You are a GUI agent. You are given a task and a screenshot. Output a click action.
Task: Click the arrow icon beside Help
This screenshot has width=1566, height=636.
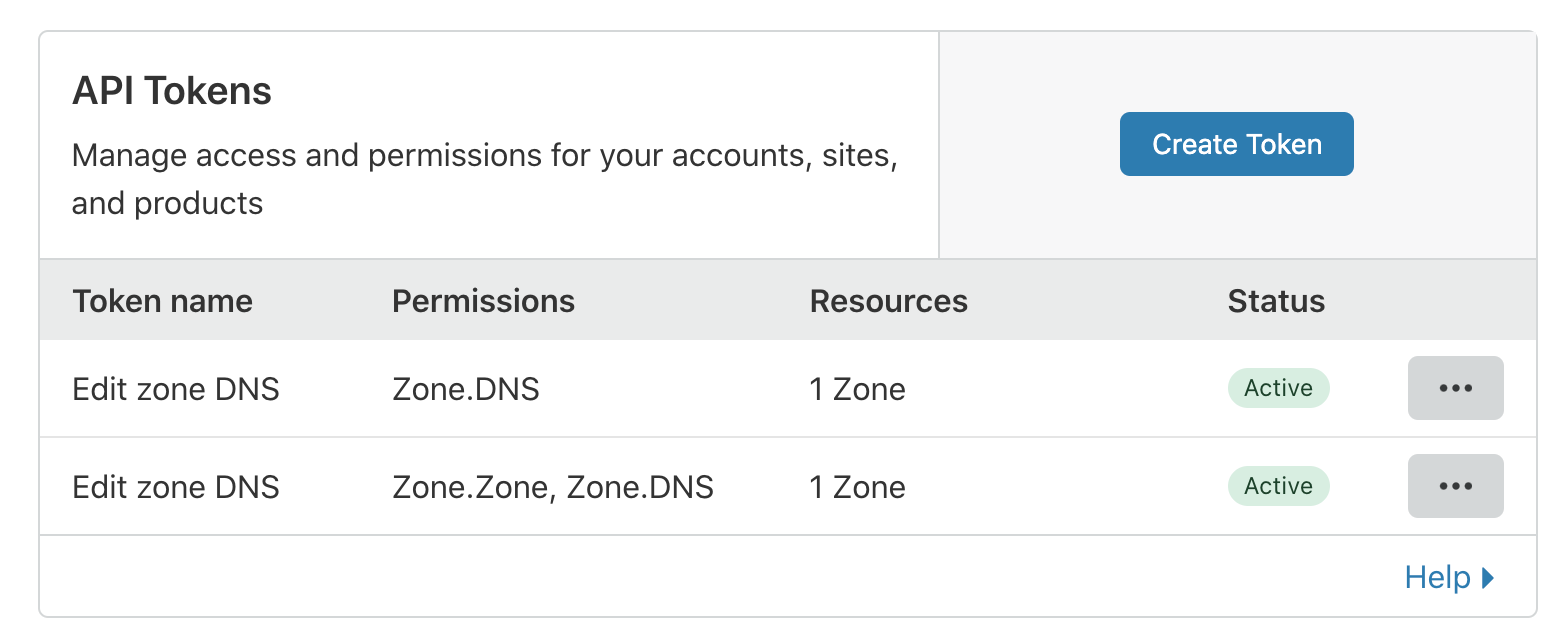[x=1488, y=577]
